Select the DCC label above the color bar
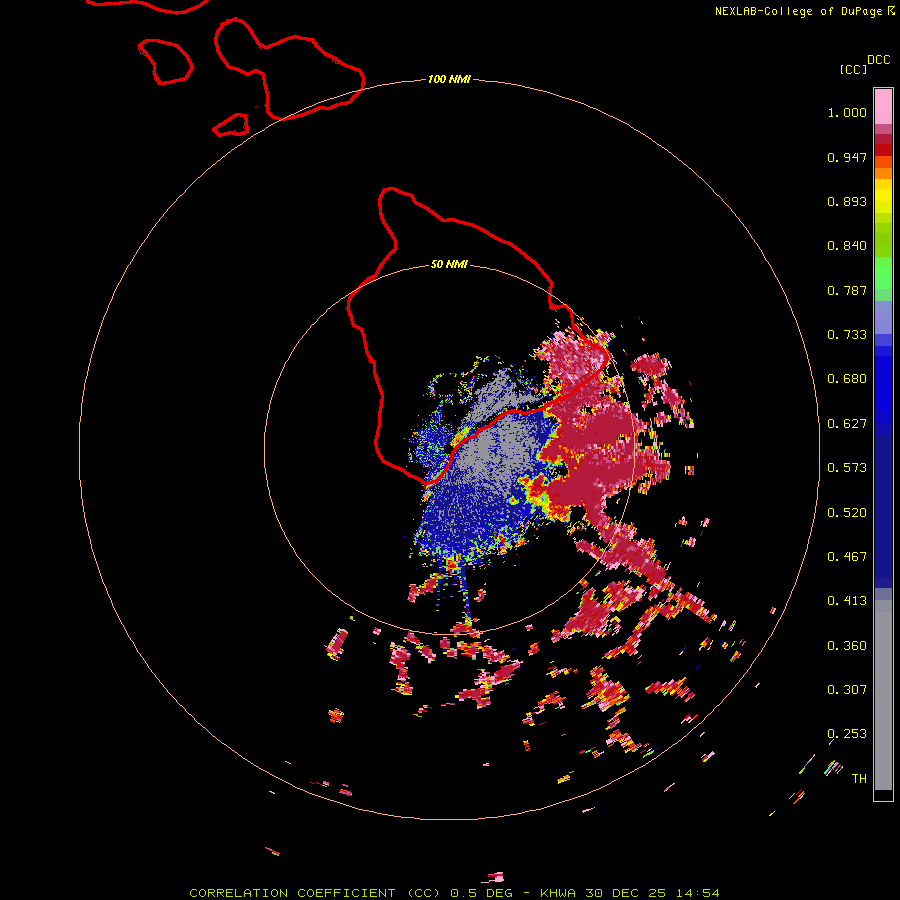 tap(879, 60)
